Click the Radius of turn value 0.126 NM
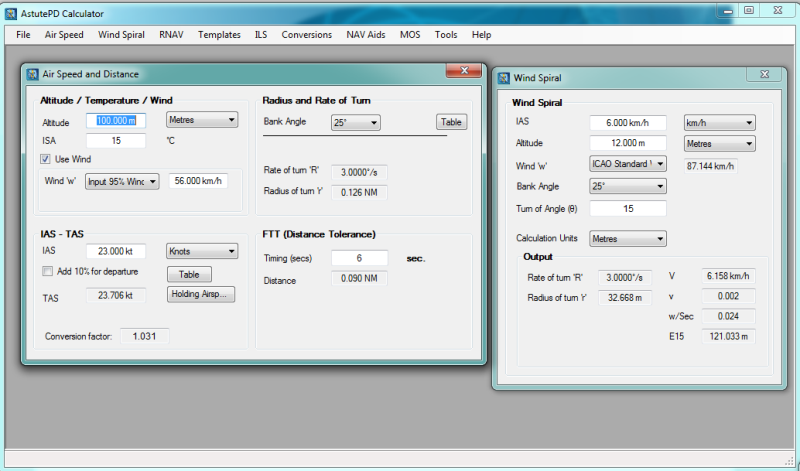Screen dimensions: 800x471 [x=359, y=193]
